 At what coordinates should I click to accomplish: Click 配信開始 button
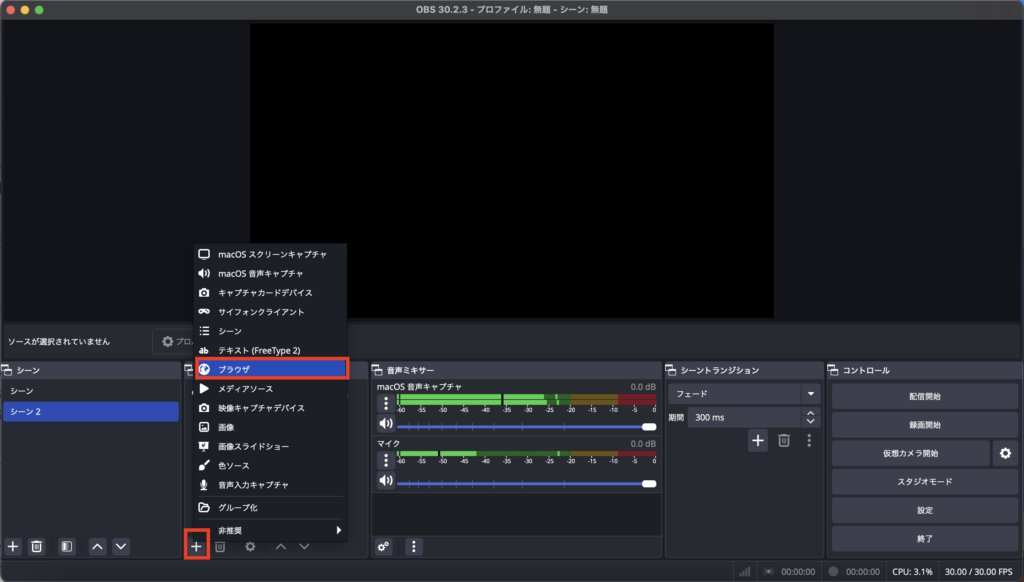[924, 396]
